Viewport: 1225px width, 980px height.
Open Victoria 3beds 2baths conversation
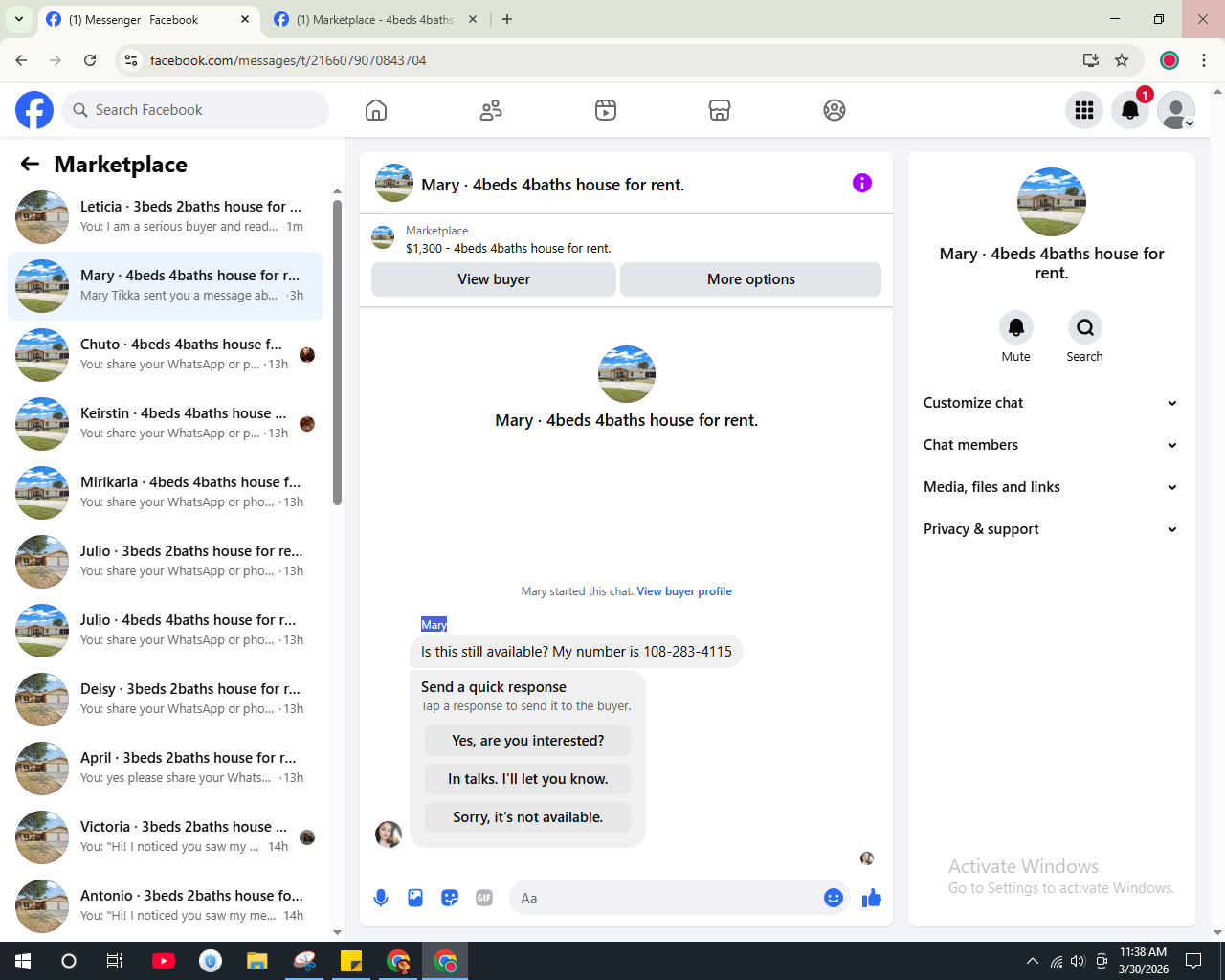pos(165,836)
